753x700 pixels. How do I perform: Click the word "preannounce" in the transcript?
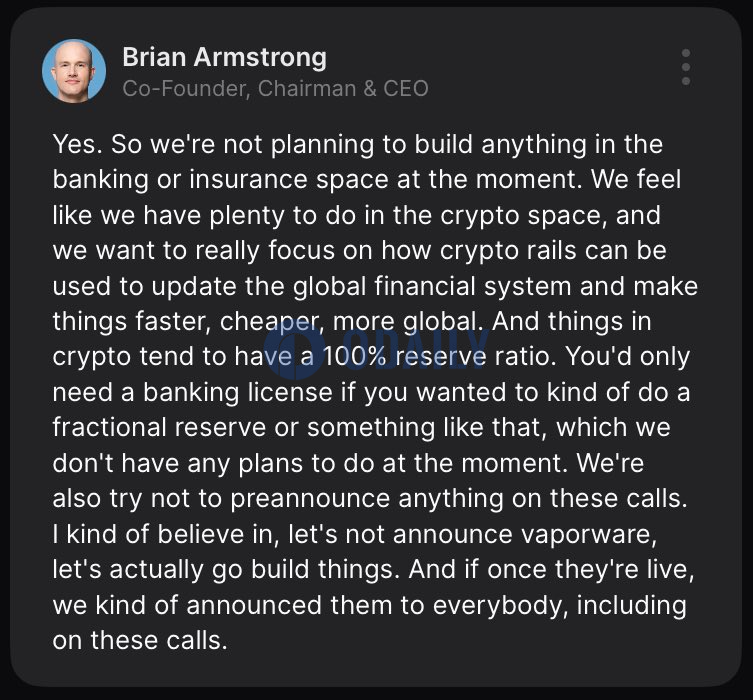(310, 499)
